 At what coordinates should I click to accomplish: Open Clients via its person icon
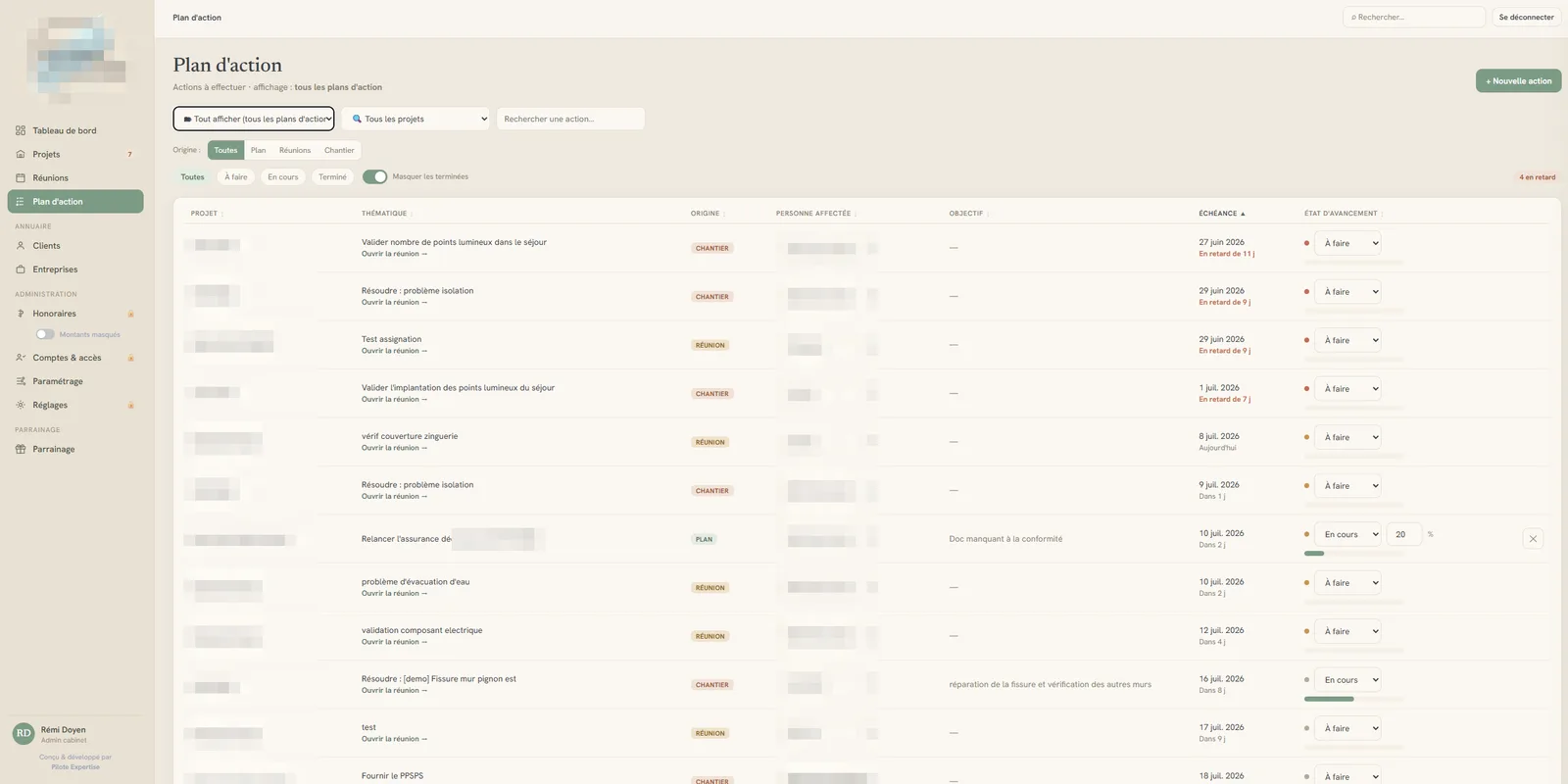pos(21,245)
